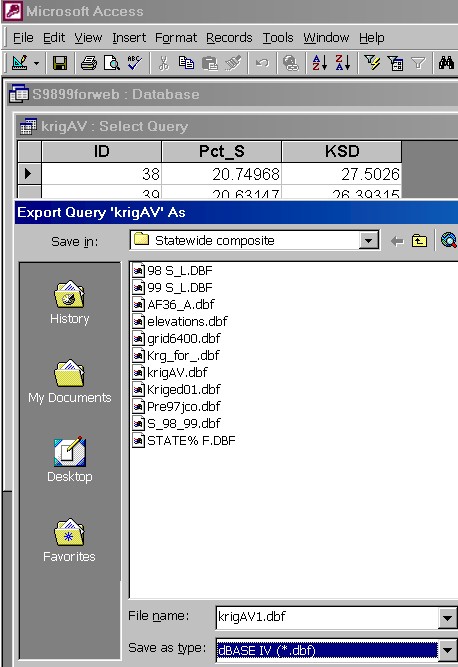Open History in the places bar
Screen dimensions: 458x667
[x=69, y=303]
